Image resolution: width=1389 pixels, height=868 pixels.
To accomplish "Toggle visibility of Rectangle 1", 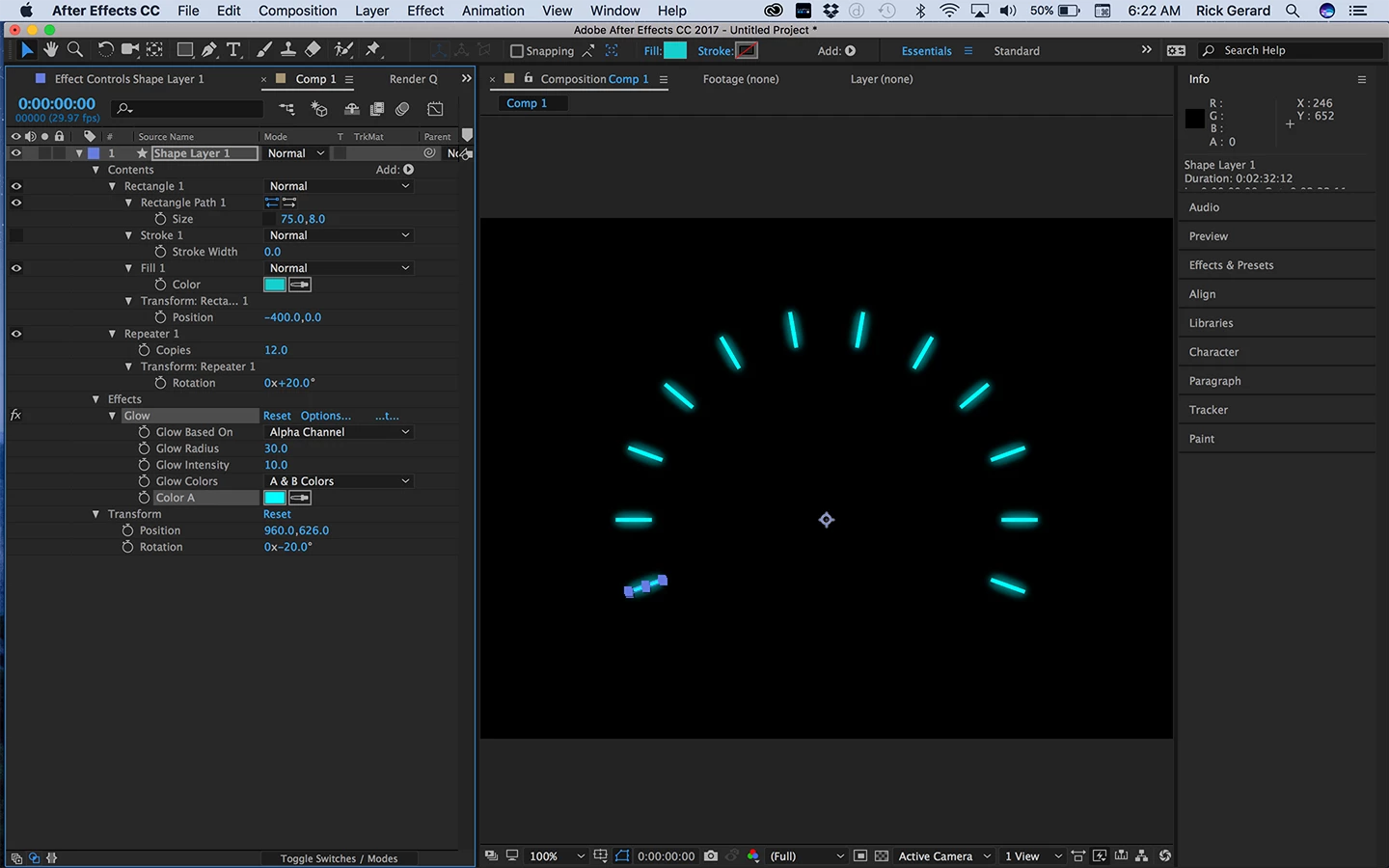I will (x=15, y=186).
